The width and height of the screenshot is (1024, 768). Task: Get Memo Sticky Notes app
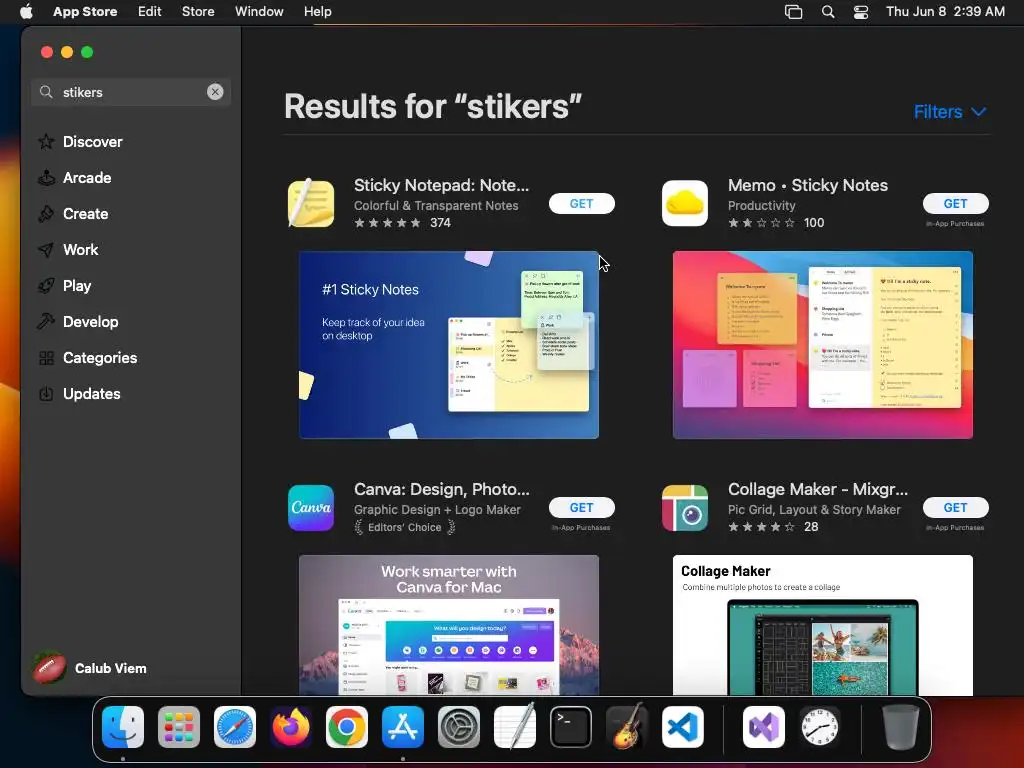click(955, 203)
